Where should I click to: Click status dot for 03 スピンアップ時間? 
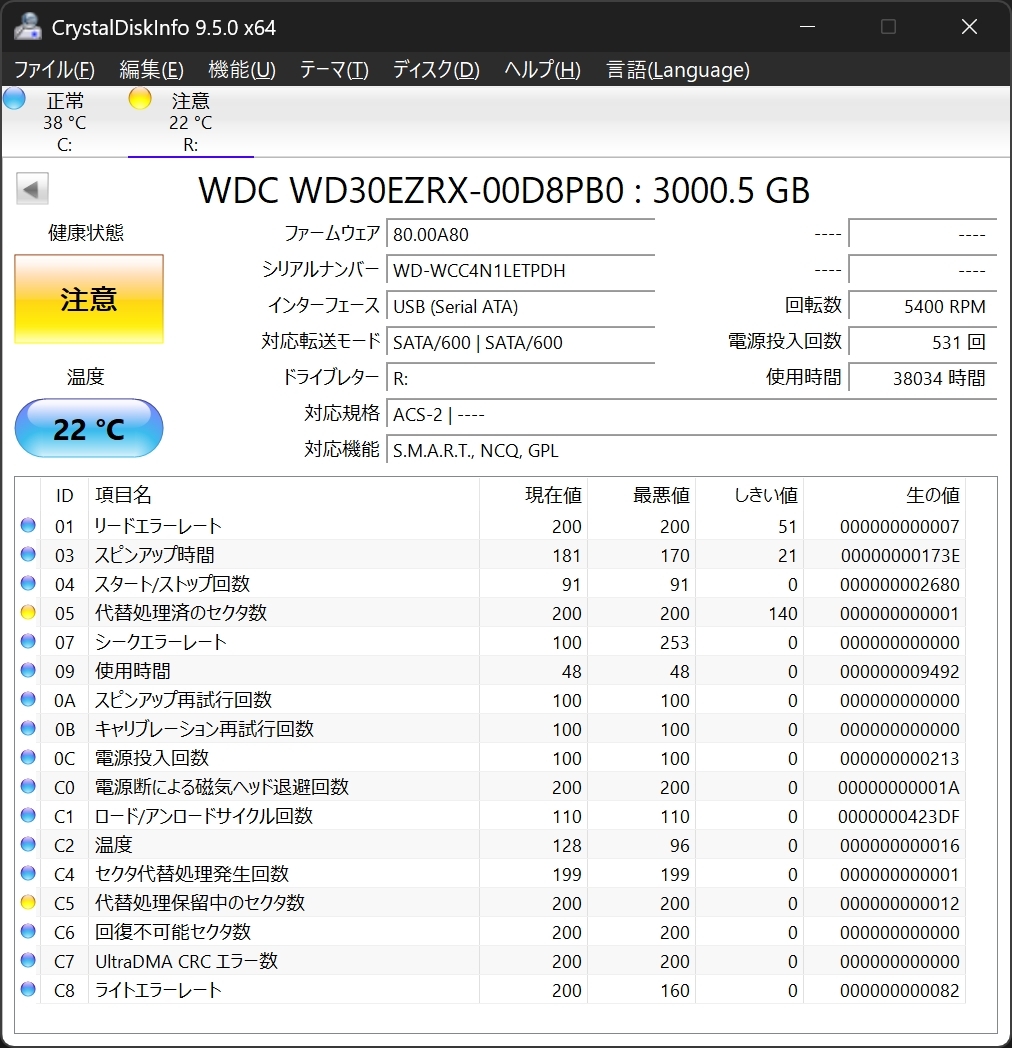tap(28, 554)
